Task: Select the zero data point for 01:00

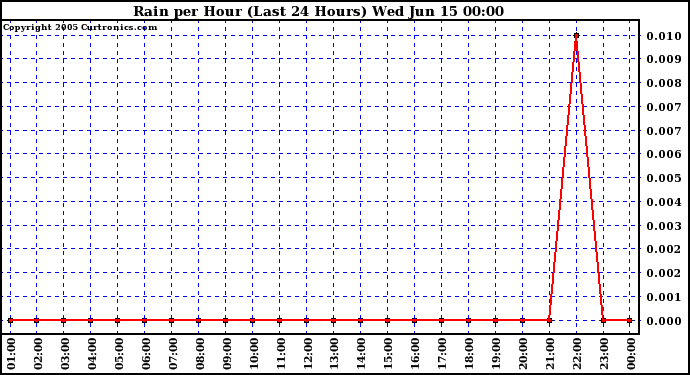Action: point(11,320)
